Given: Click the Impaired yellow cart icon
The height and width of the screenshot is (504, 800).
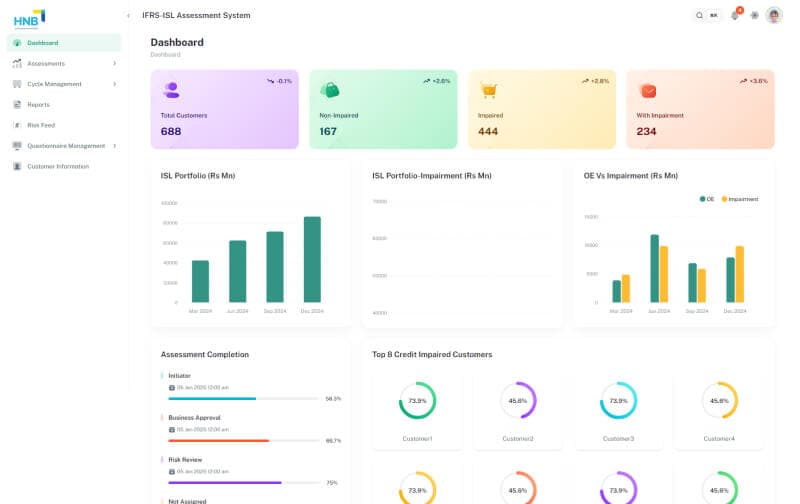Looking at the screenshot, I should [x=489, y=90].
